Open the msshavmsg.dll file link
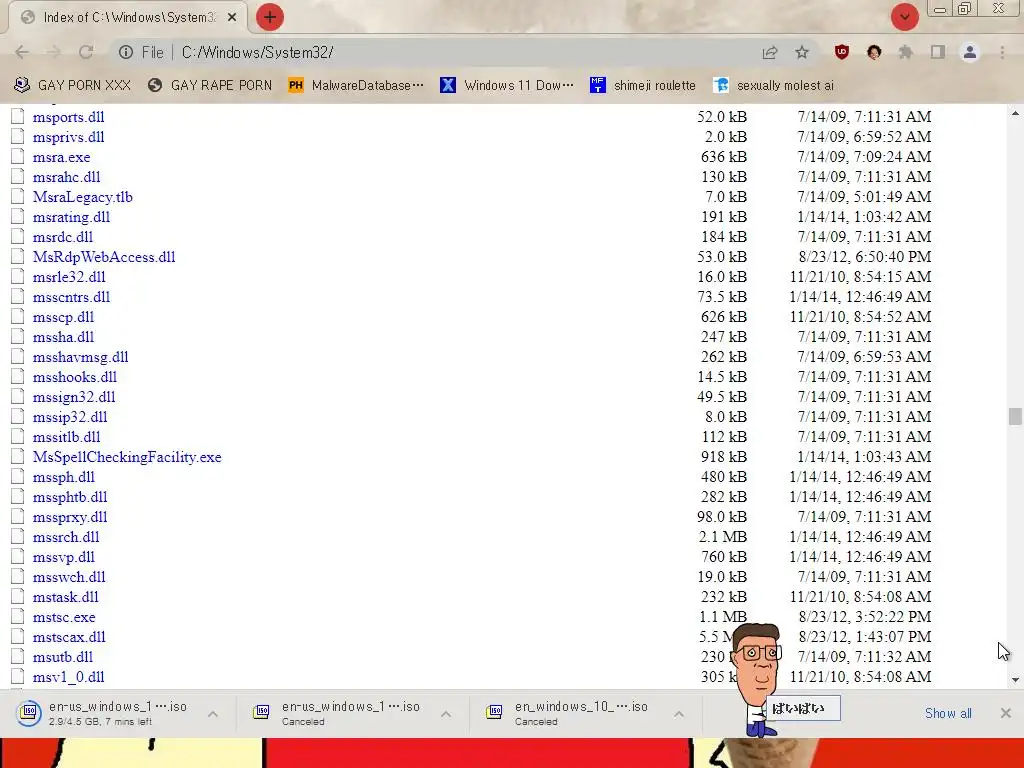This screenshot has height=768, width=1024. coord(80,357)
